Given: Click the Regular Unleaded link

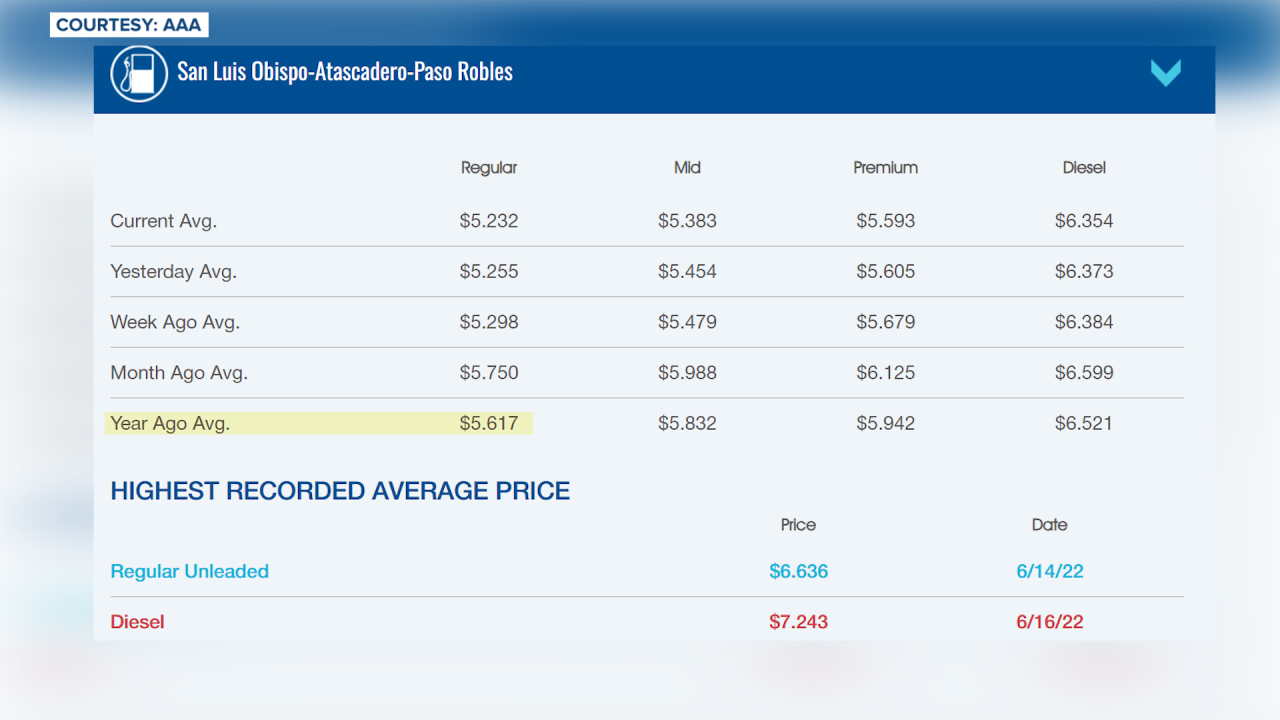Looking at the screenshot, I should tap(190, 571).
